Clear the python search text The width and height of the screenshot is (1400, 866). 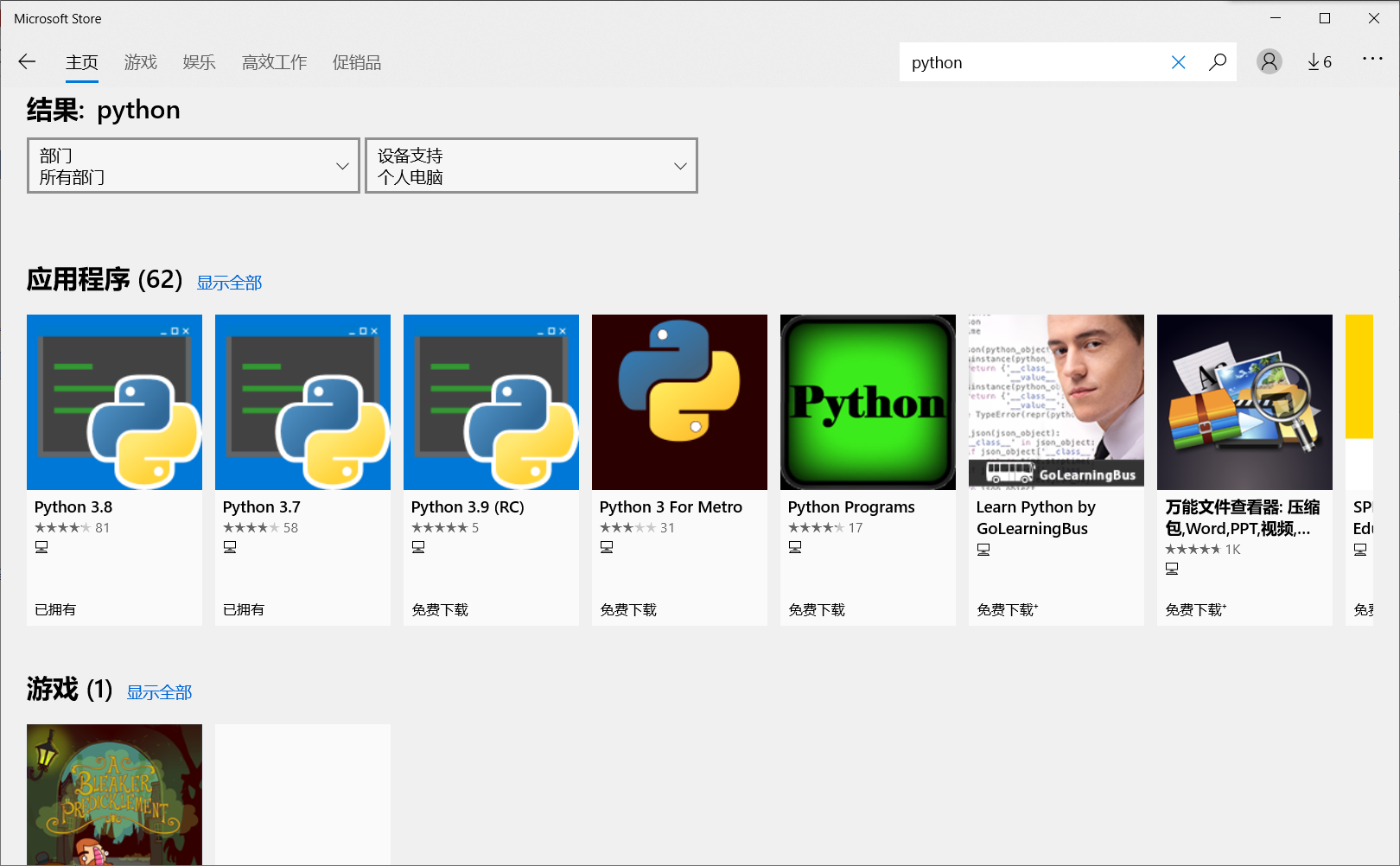coord(1178,62)
